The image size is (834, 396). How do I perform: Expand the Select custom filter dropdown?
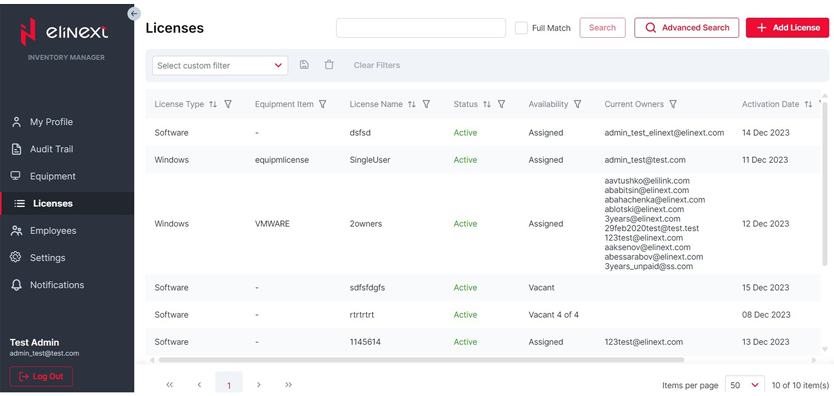coord(220,65)
